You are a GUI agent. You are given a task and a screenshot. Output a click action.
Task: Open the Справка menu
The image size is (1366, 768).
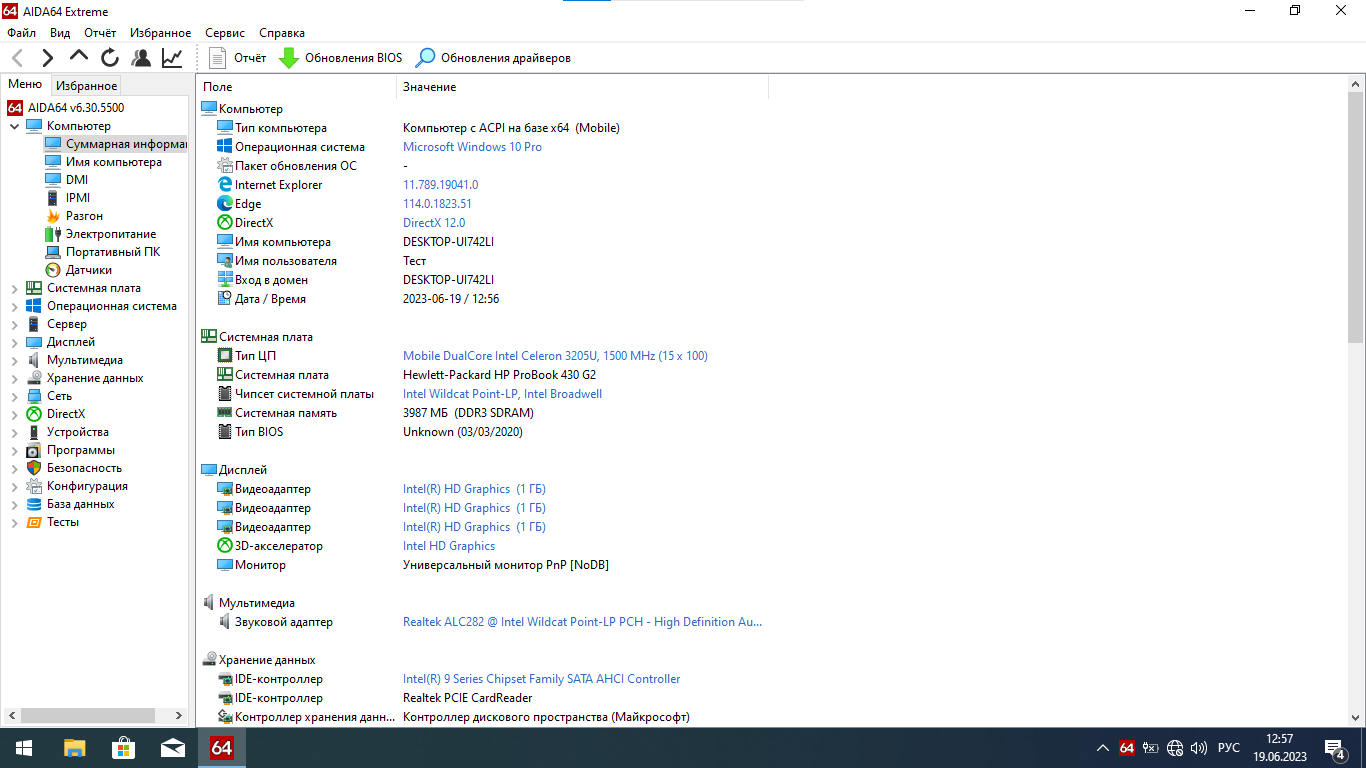pyautogui.click(x=282, y=33)
